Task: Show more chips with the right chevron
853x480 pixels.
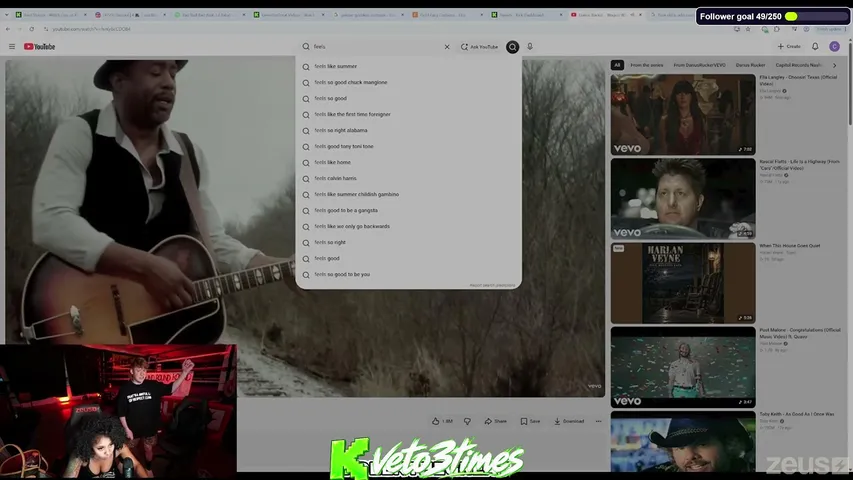Action: click(835, 65)
